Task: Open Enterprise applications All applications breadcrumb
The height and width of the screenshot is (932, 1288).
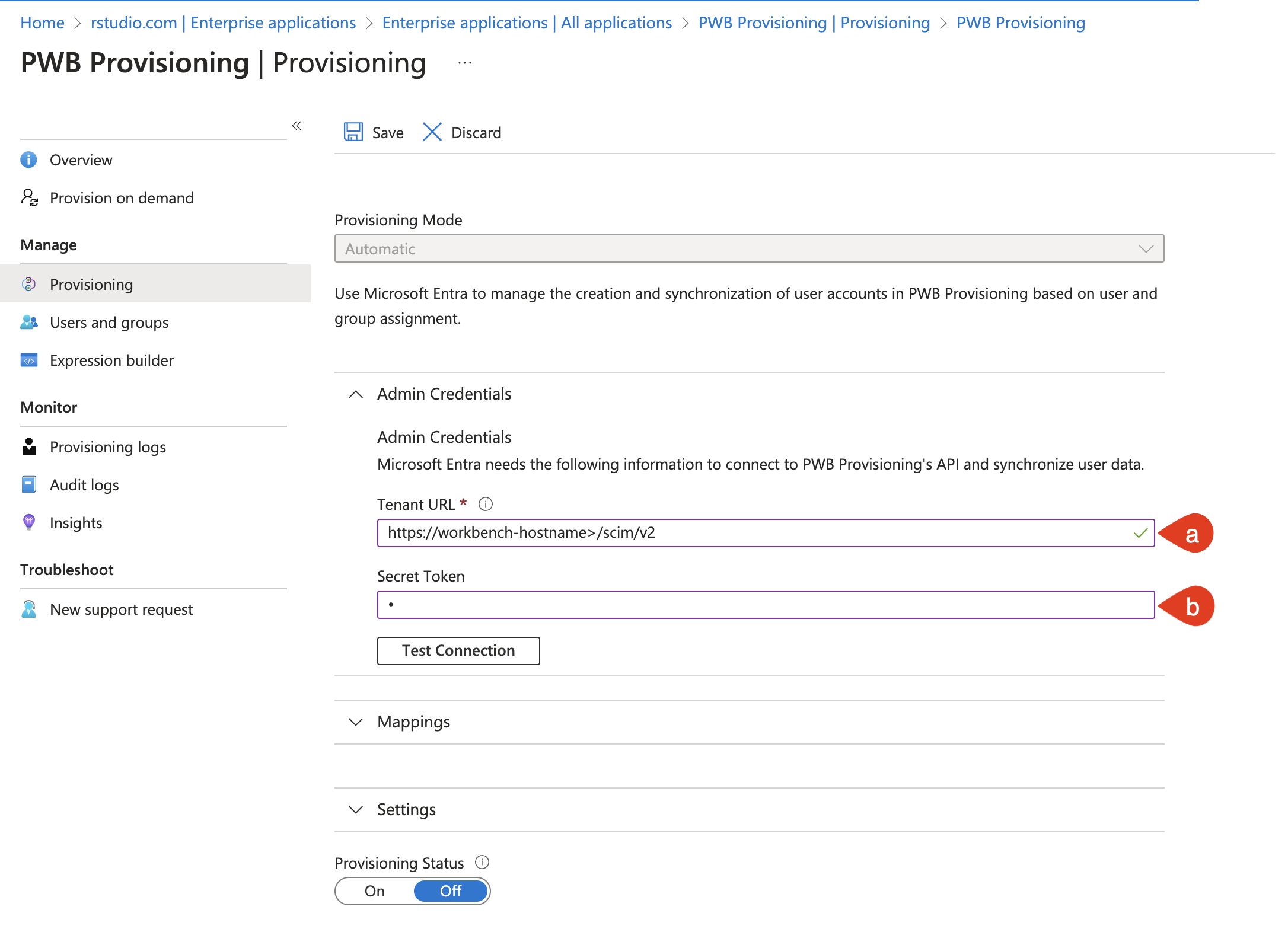Action: coord(527,23)
